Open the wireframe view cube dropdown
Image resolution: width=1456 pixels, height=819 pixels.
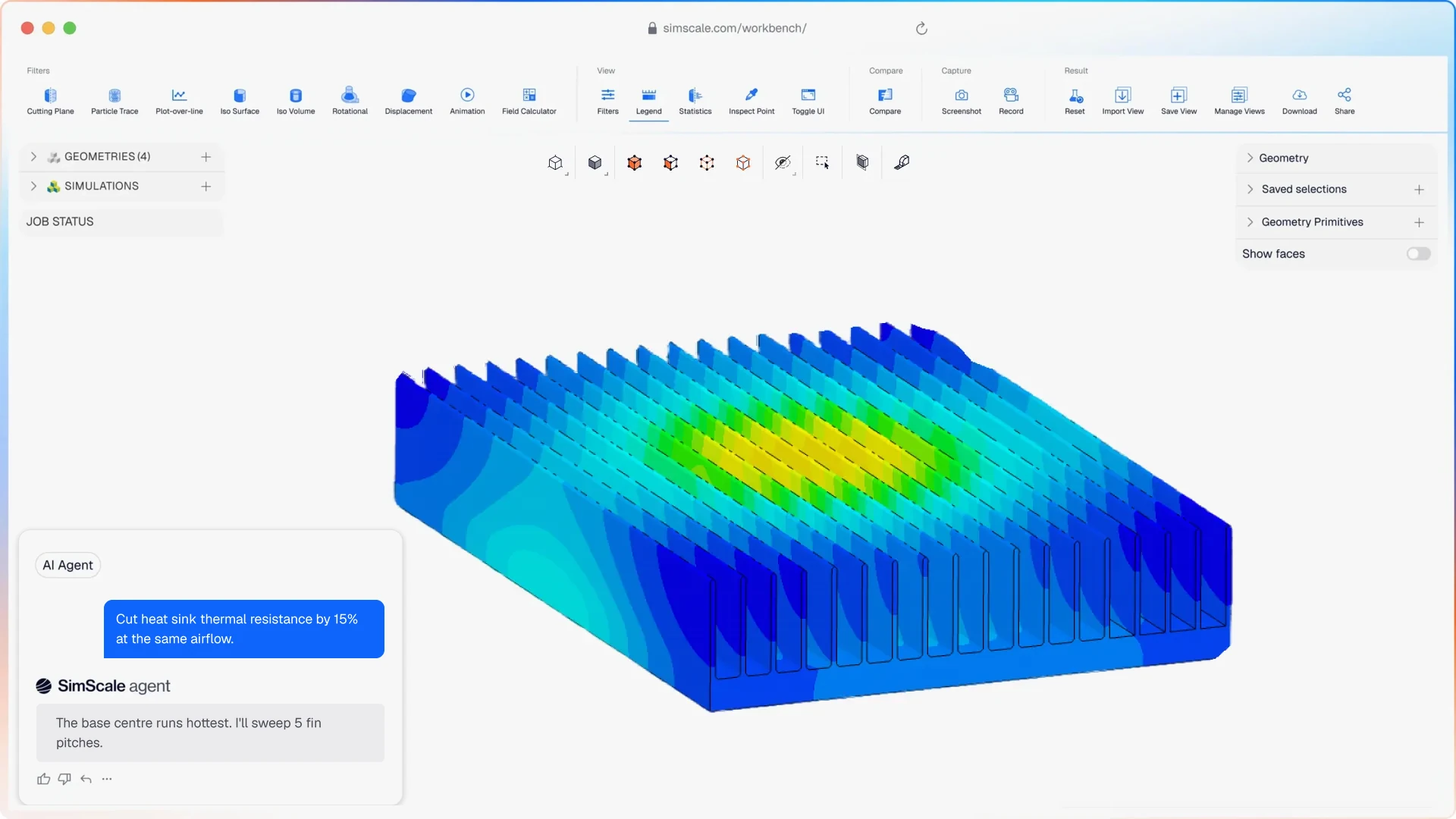557,163
